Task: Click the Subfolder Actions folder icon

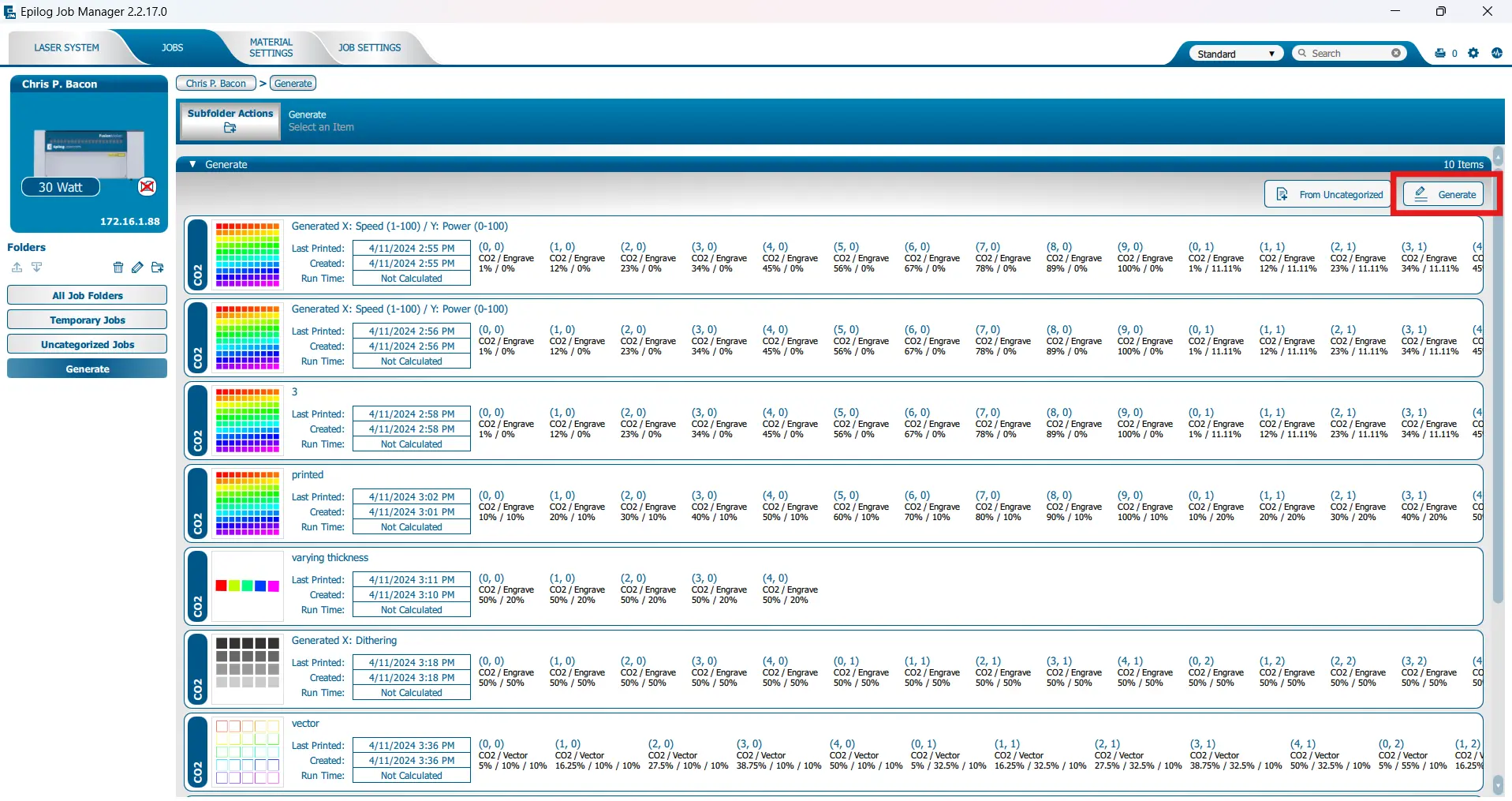Action: point(230,128)
